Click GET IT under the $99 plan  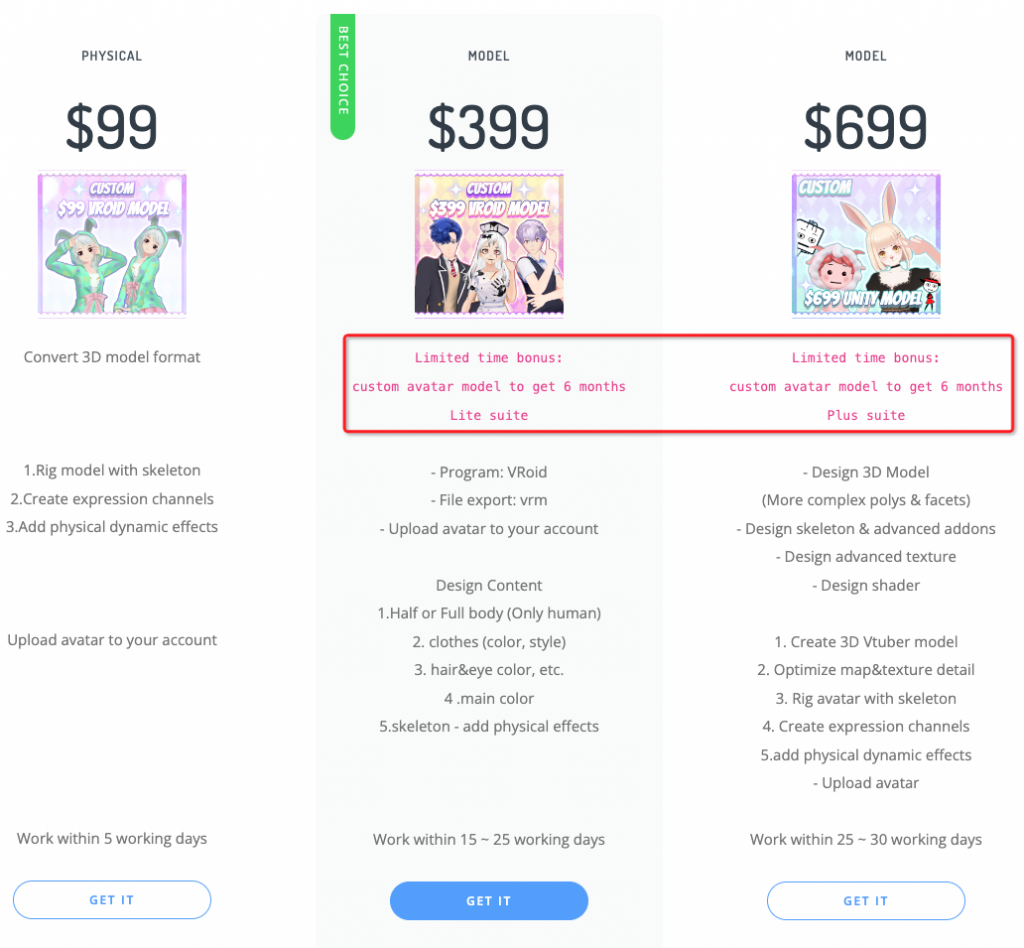tap(111, 899)
